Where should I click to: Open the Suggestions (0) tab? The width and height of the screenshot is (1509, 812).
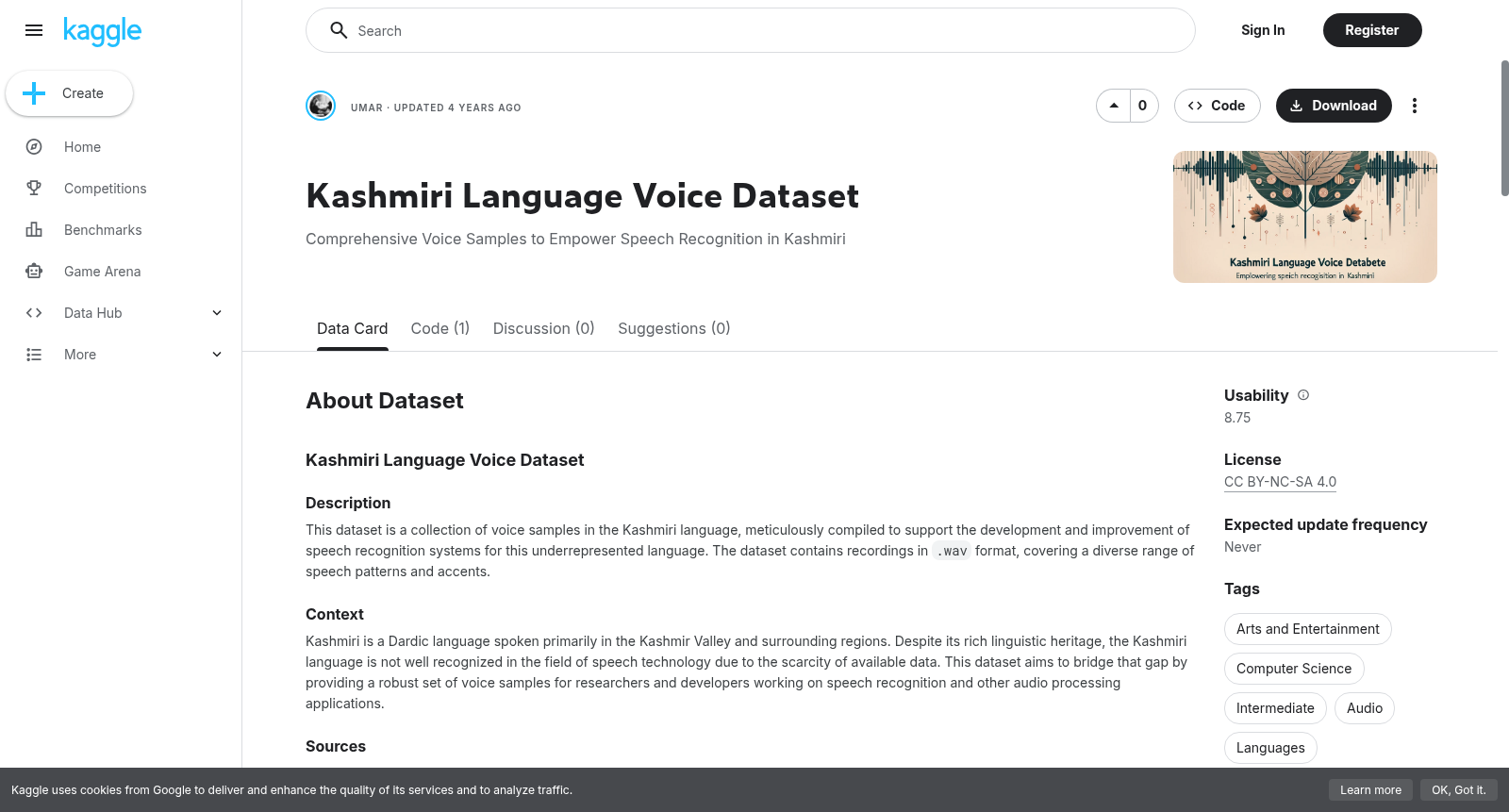click(x=673, y=328)
